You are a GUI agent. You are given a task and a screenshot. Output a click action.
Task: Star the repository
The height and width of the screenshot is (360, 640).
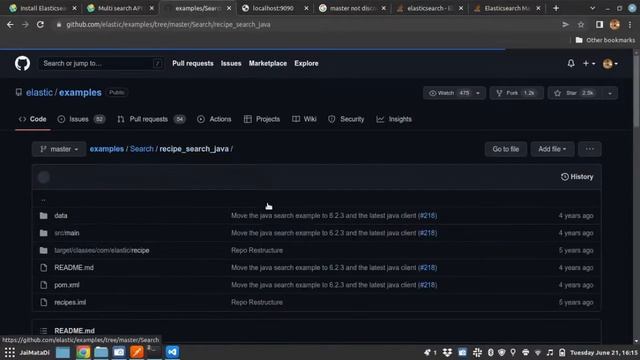click(576, 93)
